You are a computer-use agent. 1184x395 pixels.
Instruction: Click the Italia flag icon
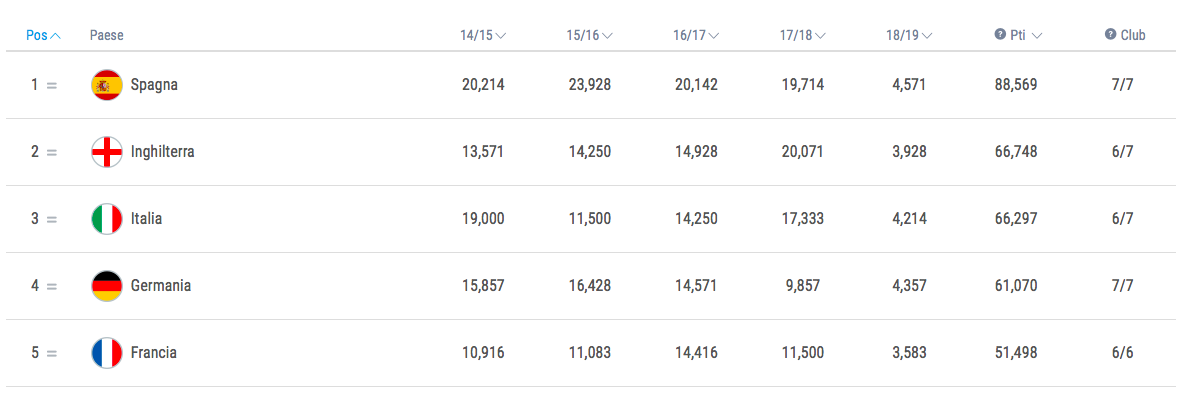[106, 219]
